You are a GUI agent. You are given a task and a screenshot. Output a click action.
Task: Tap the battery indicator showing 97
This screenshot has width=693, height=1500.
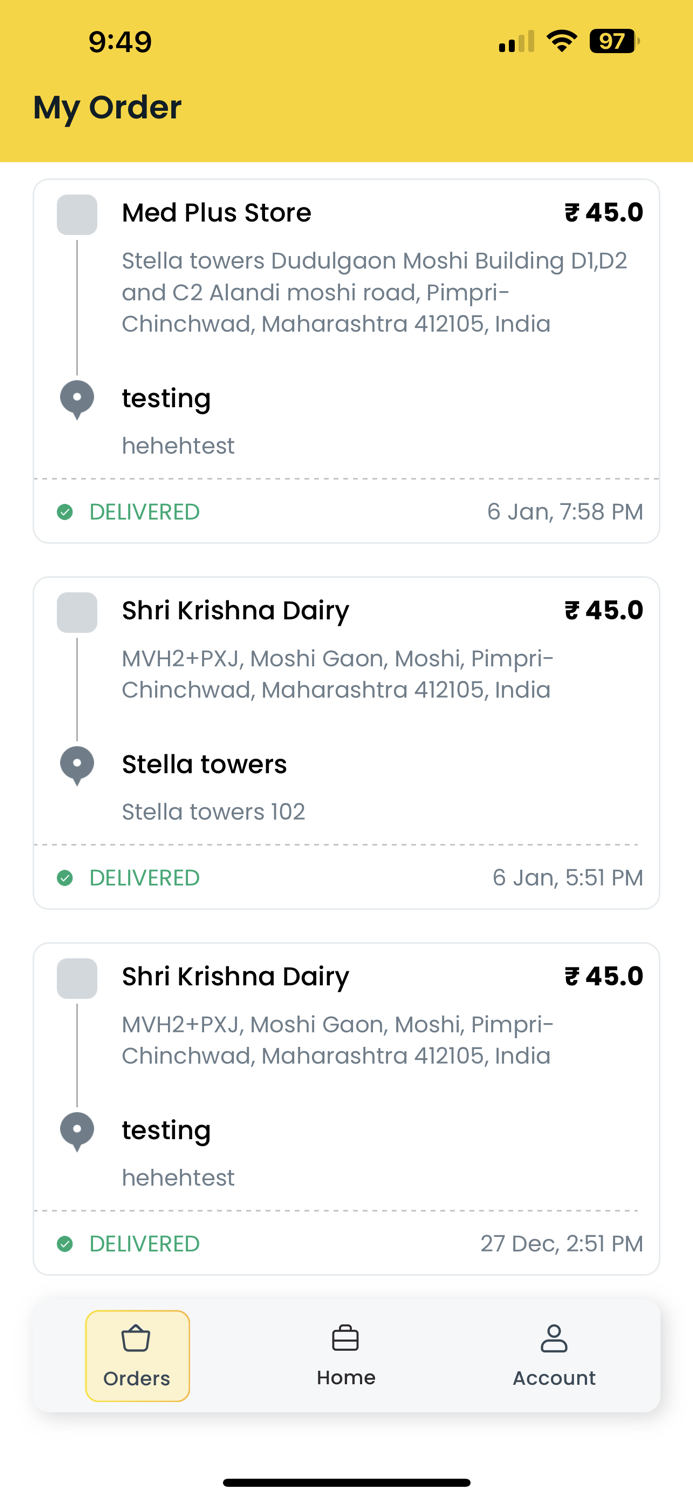[x=613, y=42]
